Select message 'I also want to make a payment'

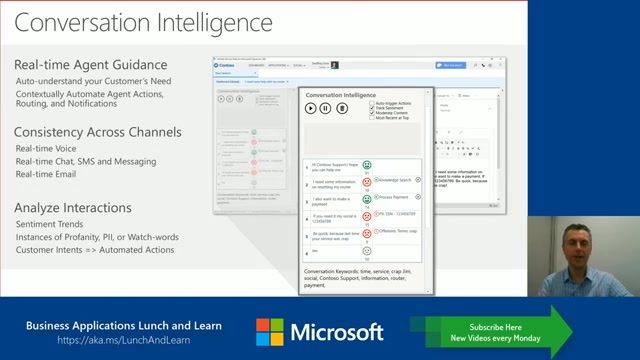(x=331, y=202)
